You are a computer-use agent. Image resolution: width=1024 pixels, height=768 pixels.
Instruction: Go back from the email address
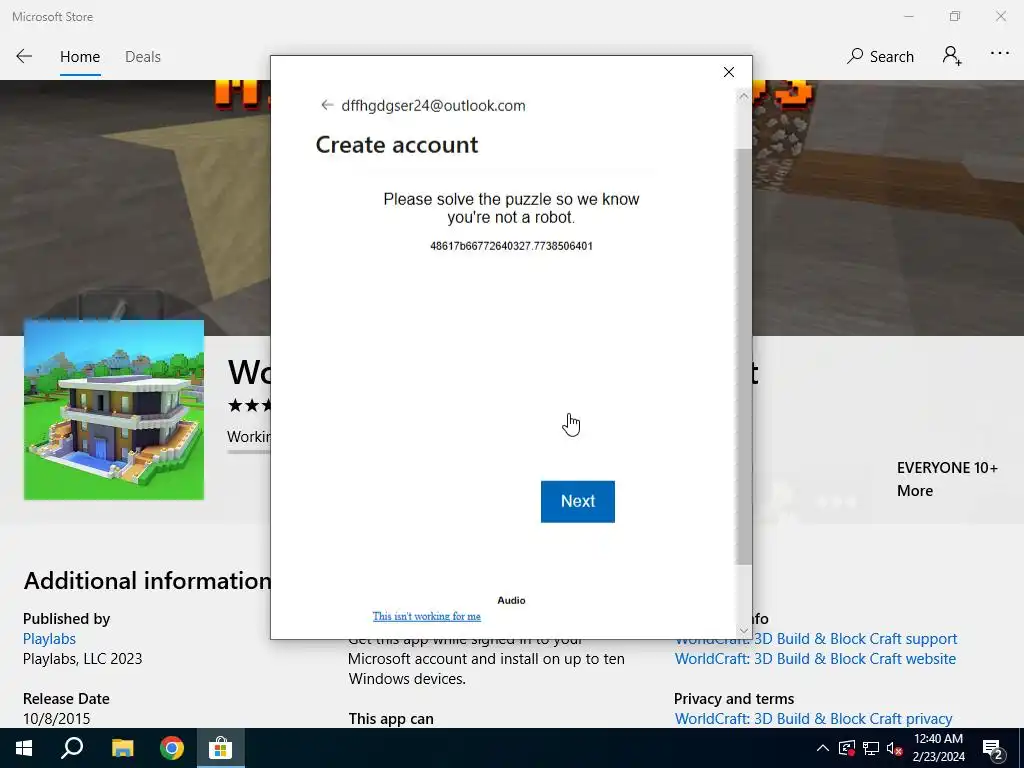pyautogui.click(x=327, y=105)
